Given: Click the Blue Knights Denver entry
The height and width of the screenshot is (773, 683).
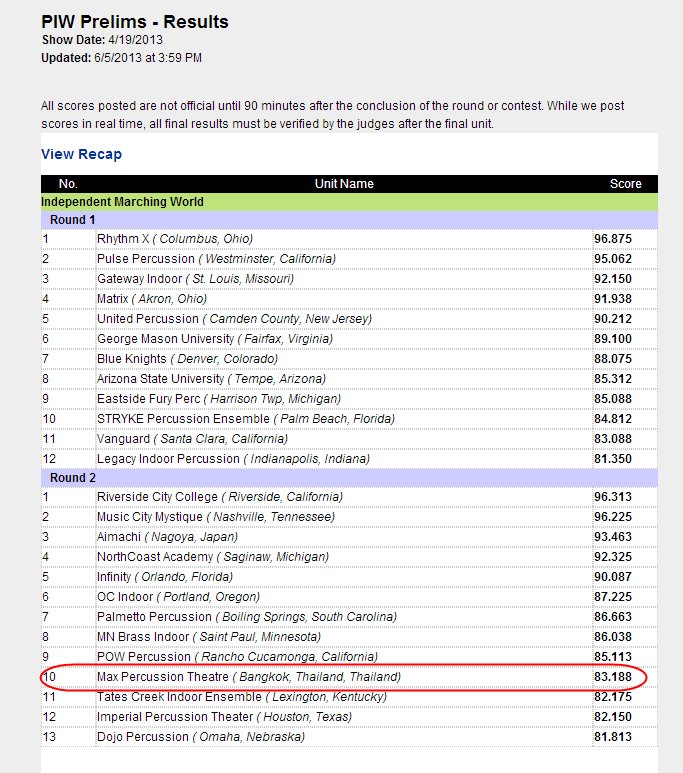Looking at the screenshot, I should point(187,359).
